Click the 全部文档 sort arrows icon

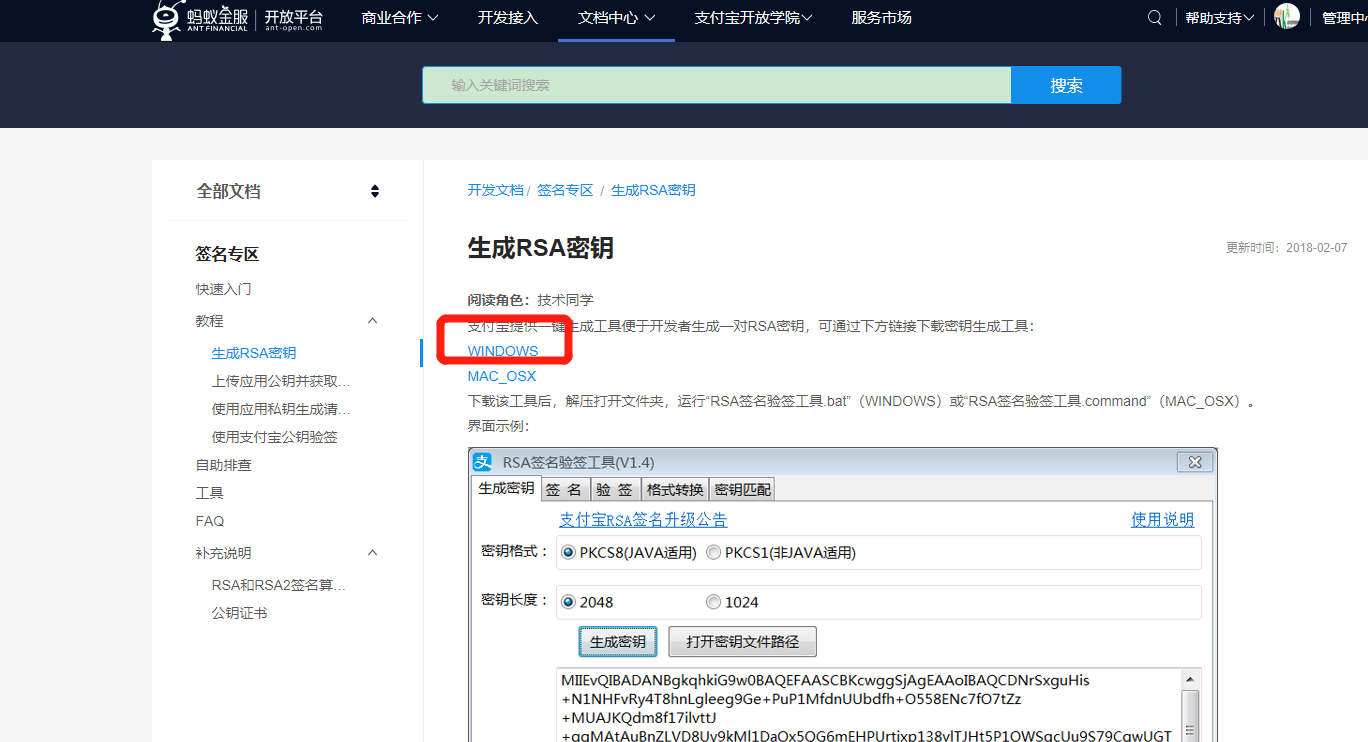click(375, 191)
